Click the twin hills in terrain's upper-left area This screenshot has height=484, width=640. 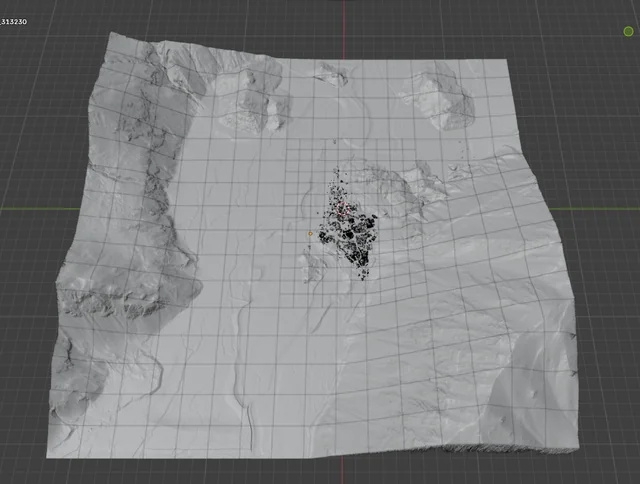250,107
